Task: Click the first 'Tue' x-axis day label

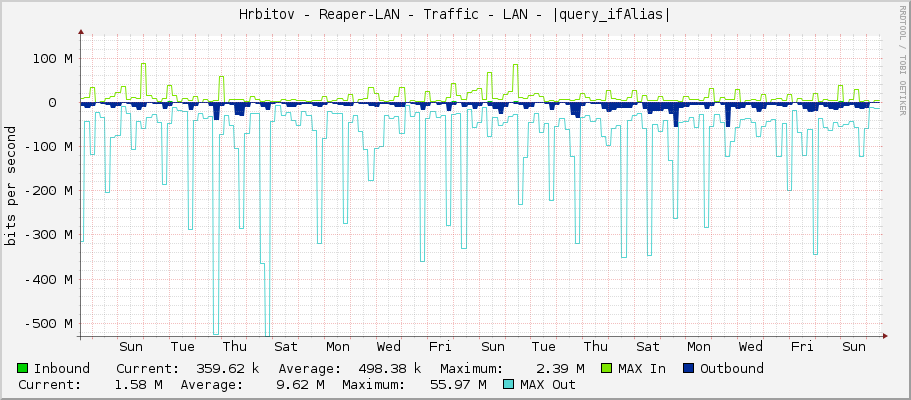Action: click(x=182, y=347)
